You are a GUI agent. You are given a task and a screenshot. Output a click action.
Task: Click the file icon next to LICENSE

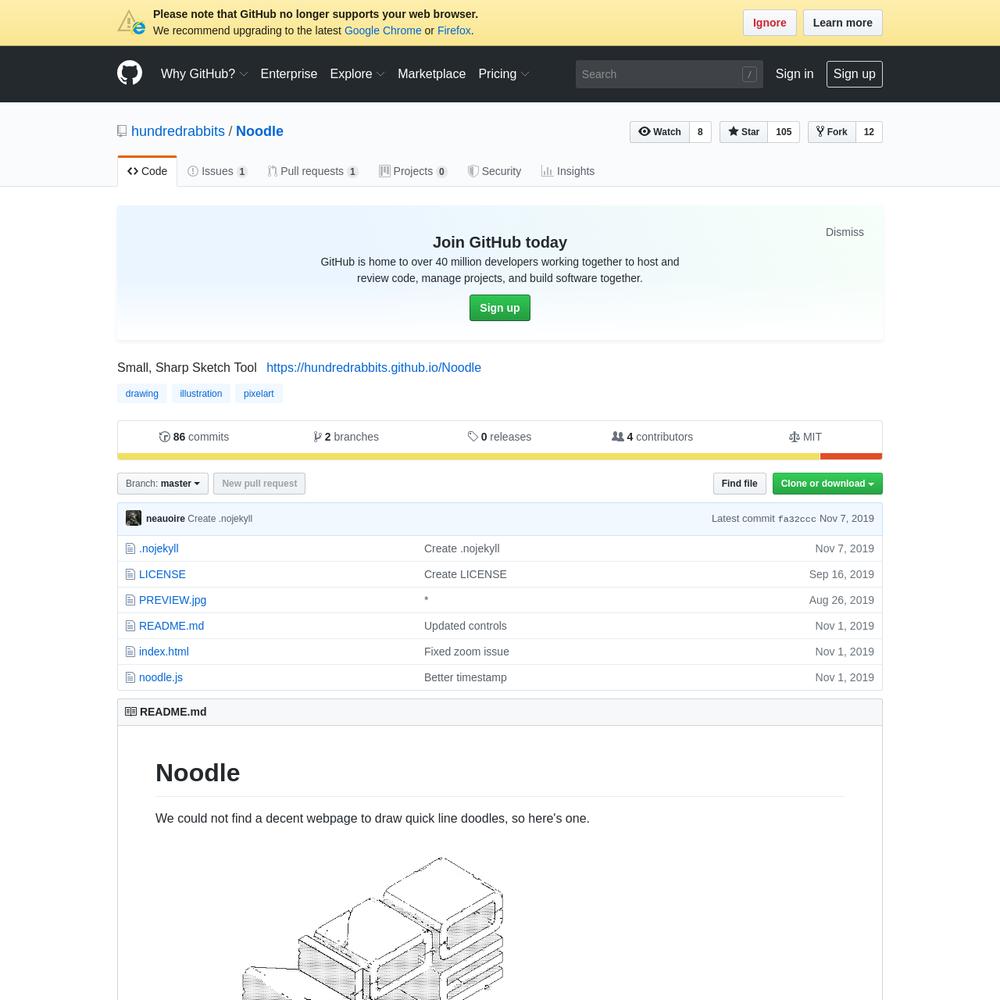130,574
